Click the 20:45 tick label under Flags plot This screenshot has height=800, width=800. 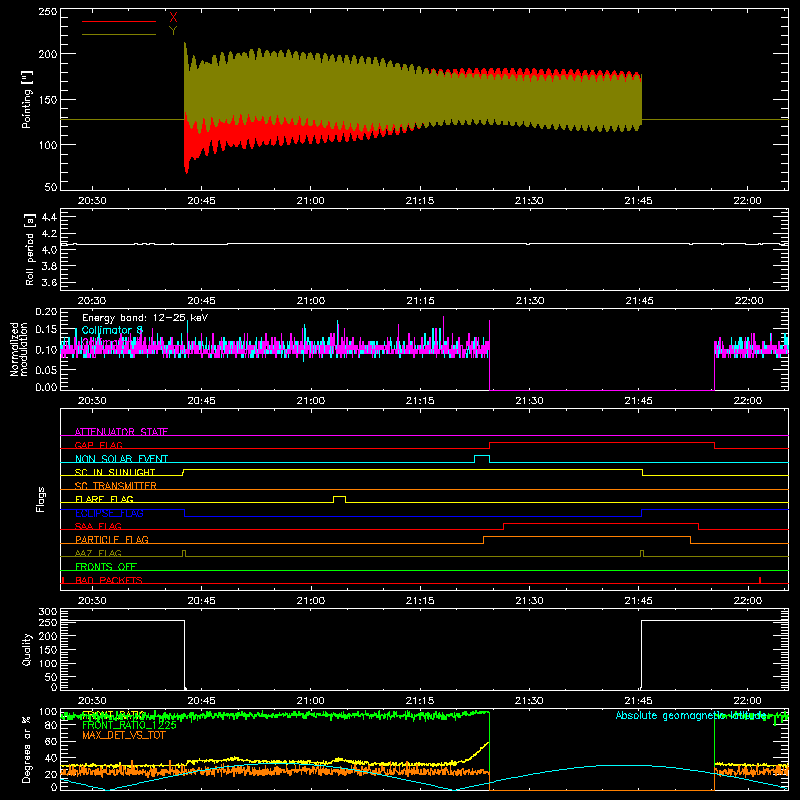(202, 601)
